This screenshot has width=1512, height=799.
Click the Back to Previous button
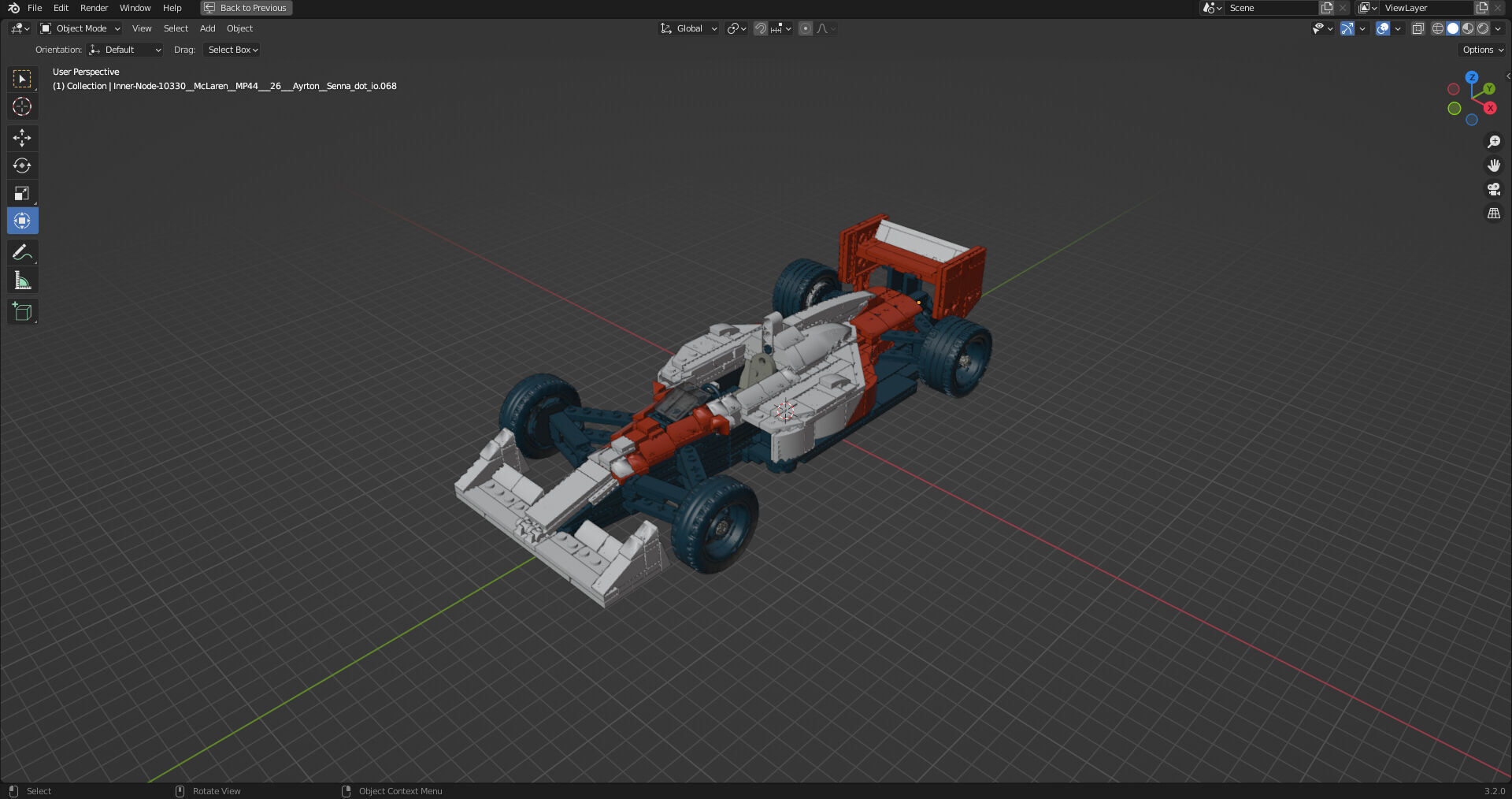tap(246, 8)
